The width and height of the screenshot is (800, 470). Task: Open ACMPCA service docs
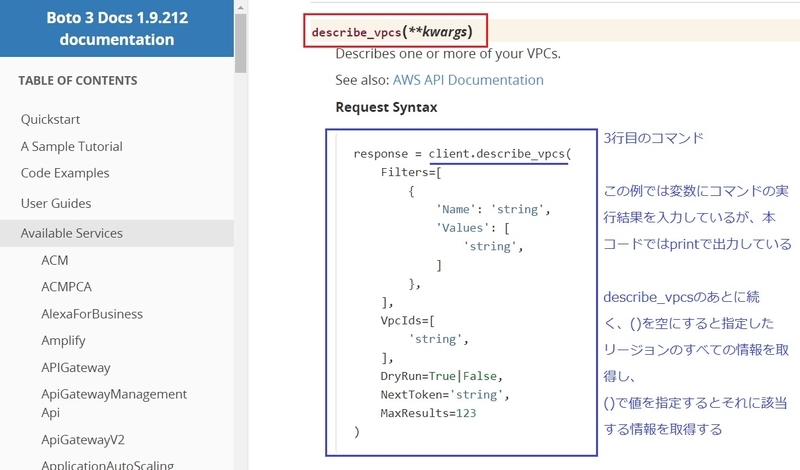tap(66, 287)
